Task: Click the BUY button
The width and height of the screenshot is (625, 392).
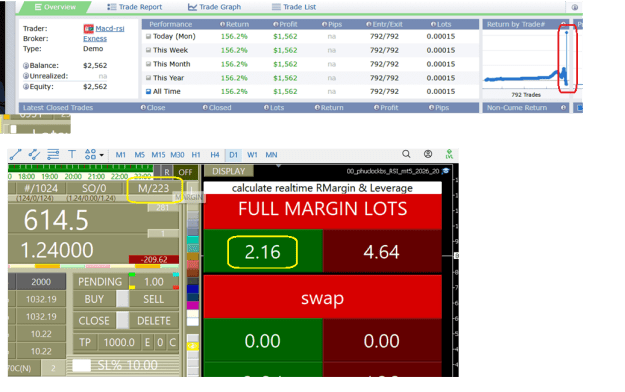Action: 94,299
